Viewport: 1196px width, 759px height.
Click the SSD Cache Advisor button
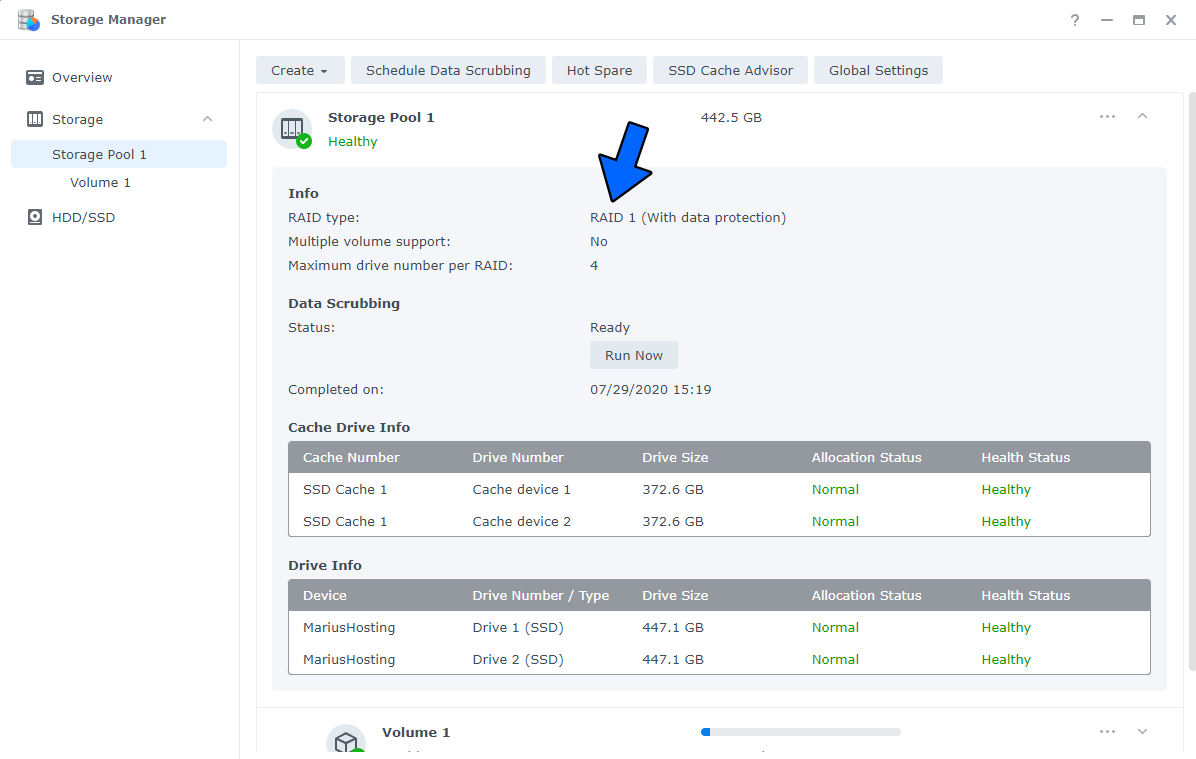pos(730,70)
